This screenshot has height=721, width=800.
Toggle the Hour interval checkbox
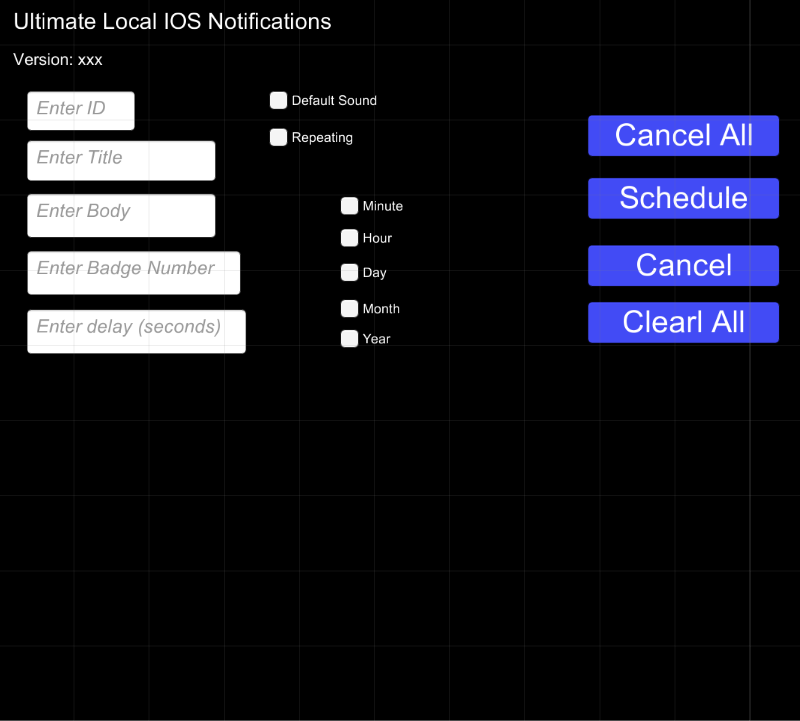point(349,238)
